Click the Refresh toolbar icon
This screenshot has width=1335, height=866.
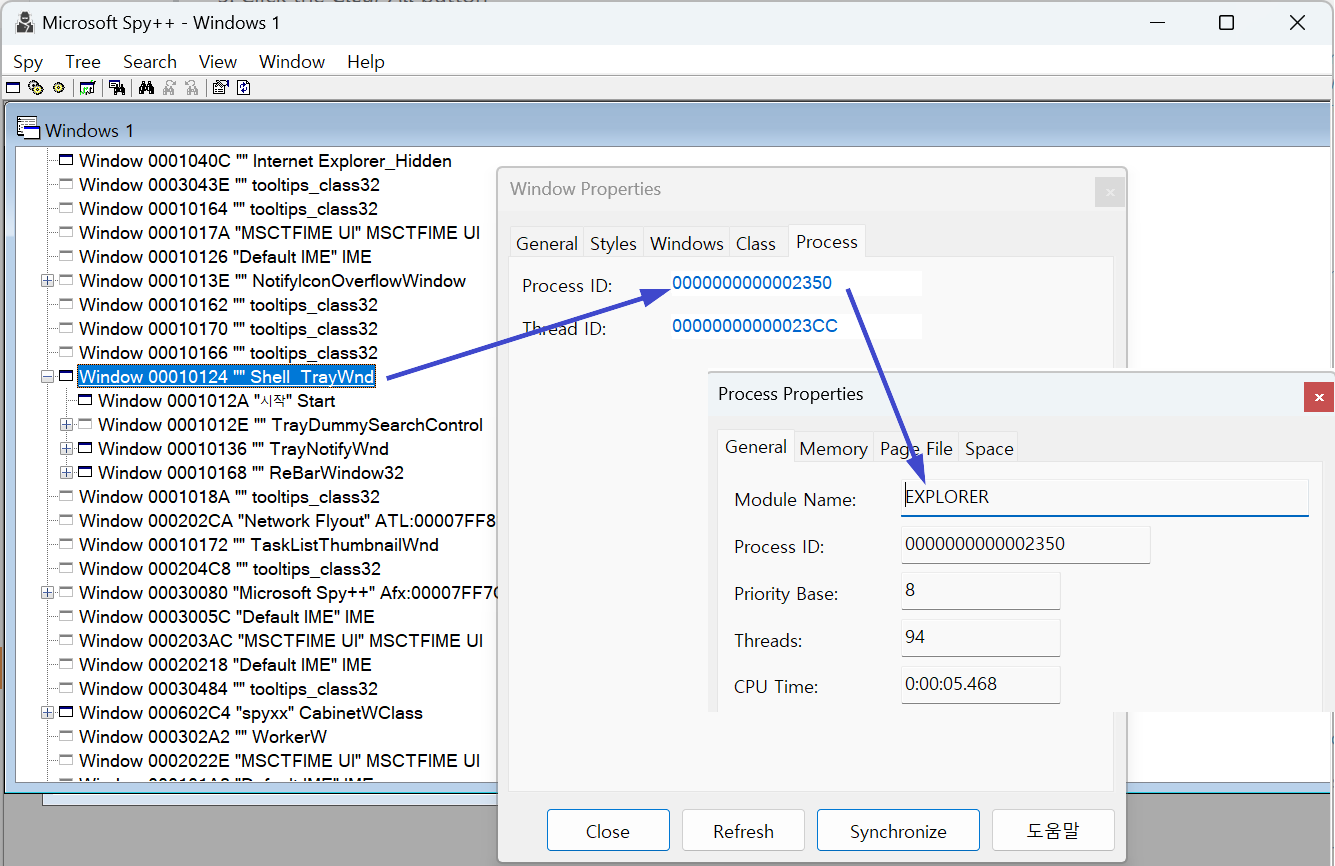(243, 88)
